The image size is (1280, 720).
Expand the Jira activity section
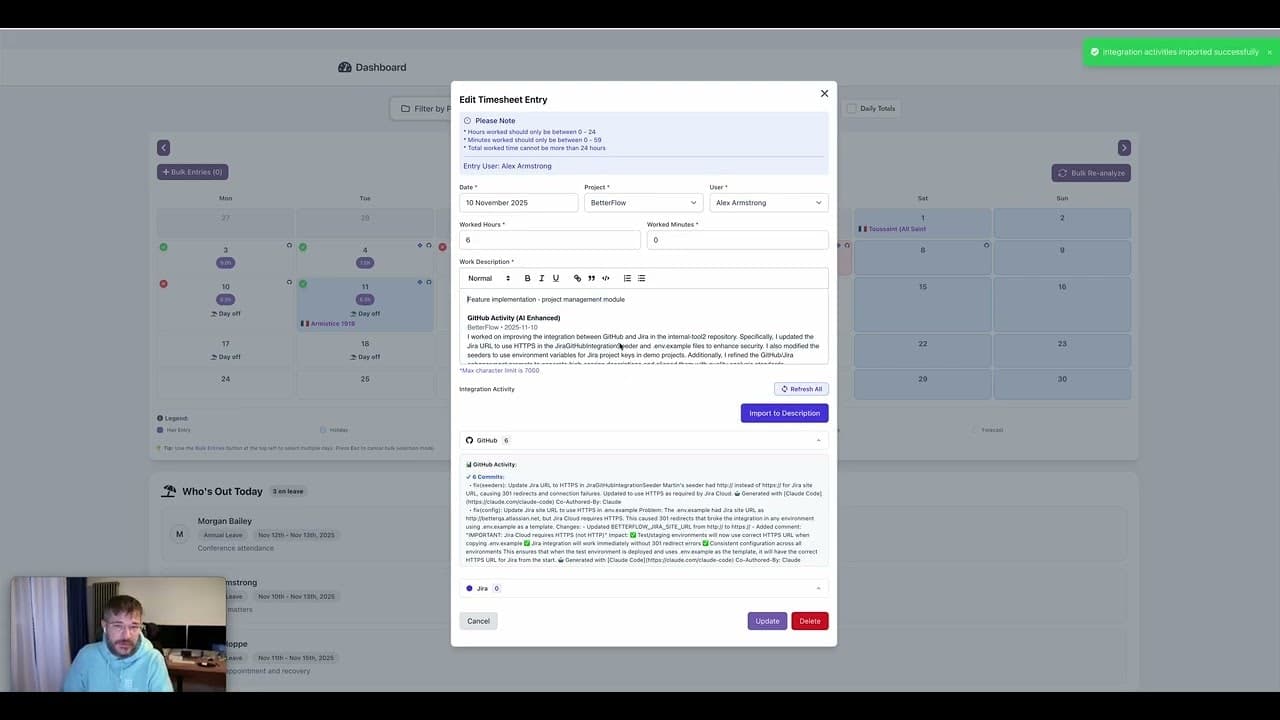pos(818,588)
